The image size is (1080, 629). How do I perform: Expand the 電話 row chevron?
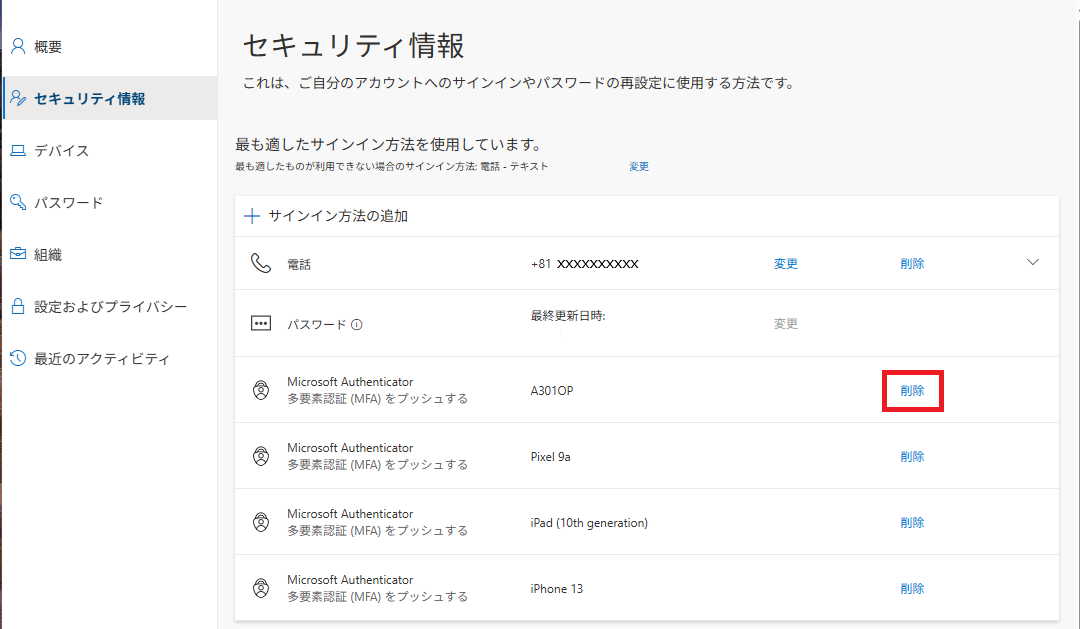[1033, 262]
